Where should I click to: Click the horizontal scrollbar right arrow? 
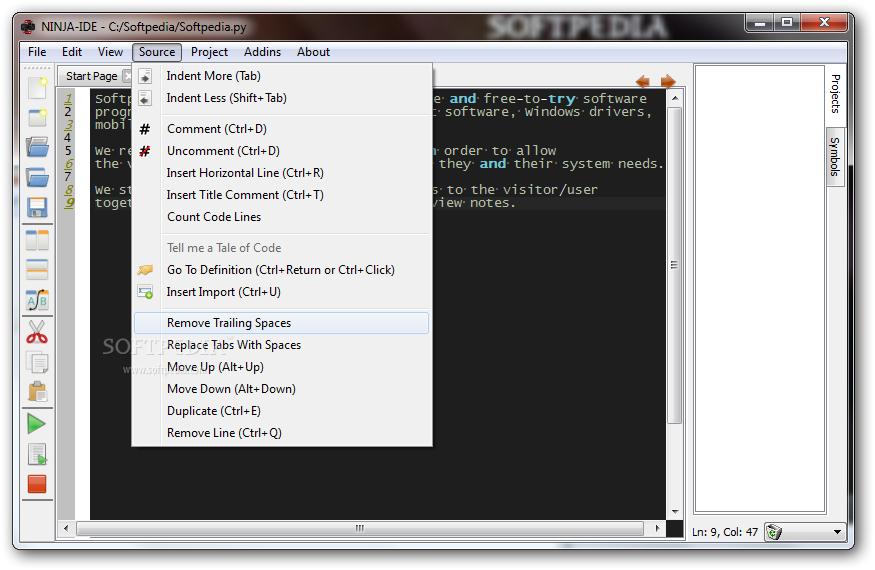(x=657, y=528)
